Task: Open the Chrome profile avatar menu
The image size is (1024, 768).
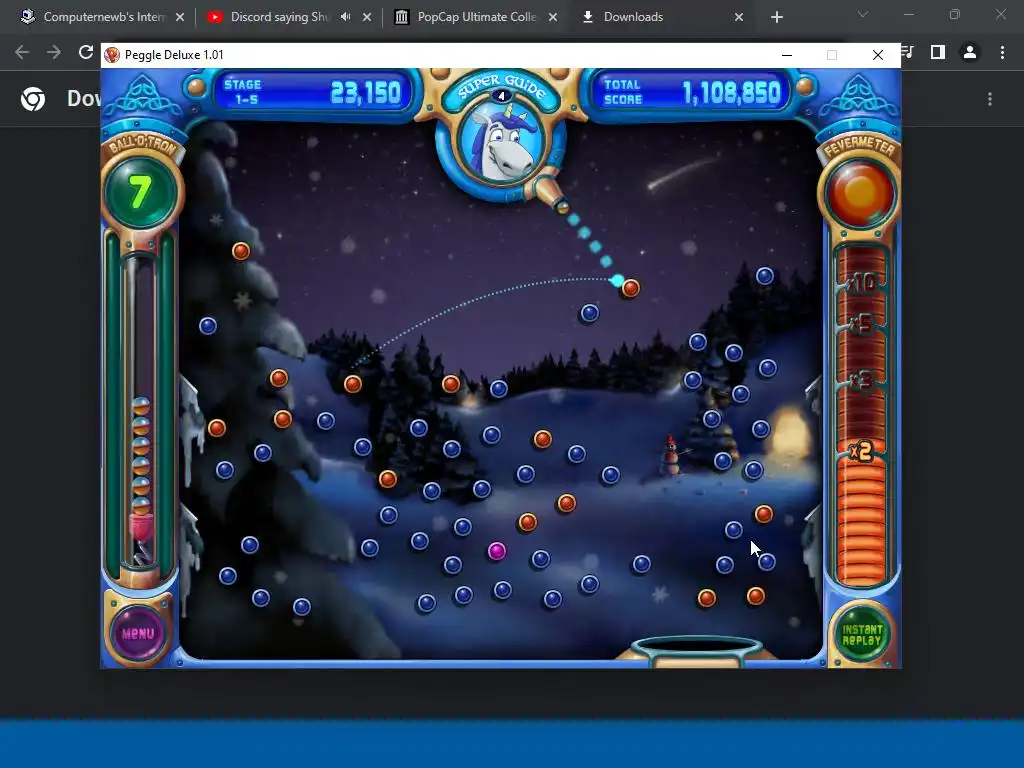Action: point(970,52)
